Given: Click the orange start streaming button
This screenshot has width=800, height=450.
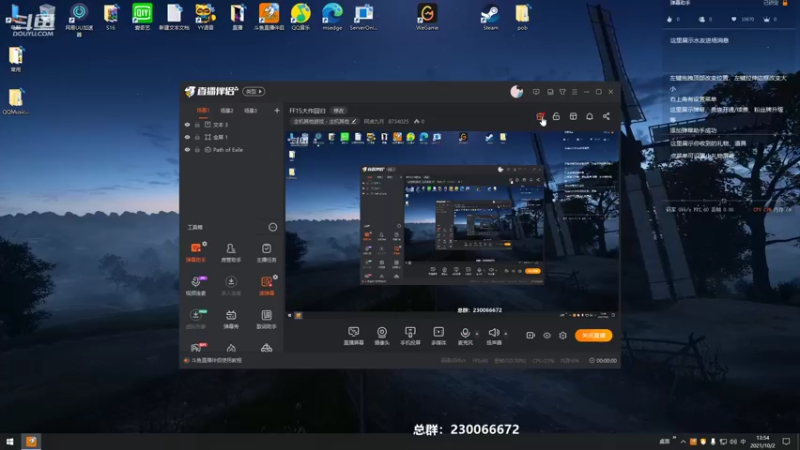Looking at the screenshot, I should click(x=593, y=335).
